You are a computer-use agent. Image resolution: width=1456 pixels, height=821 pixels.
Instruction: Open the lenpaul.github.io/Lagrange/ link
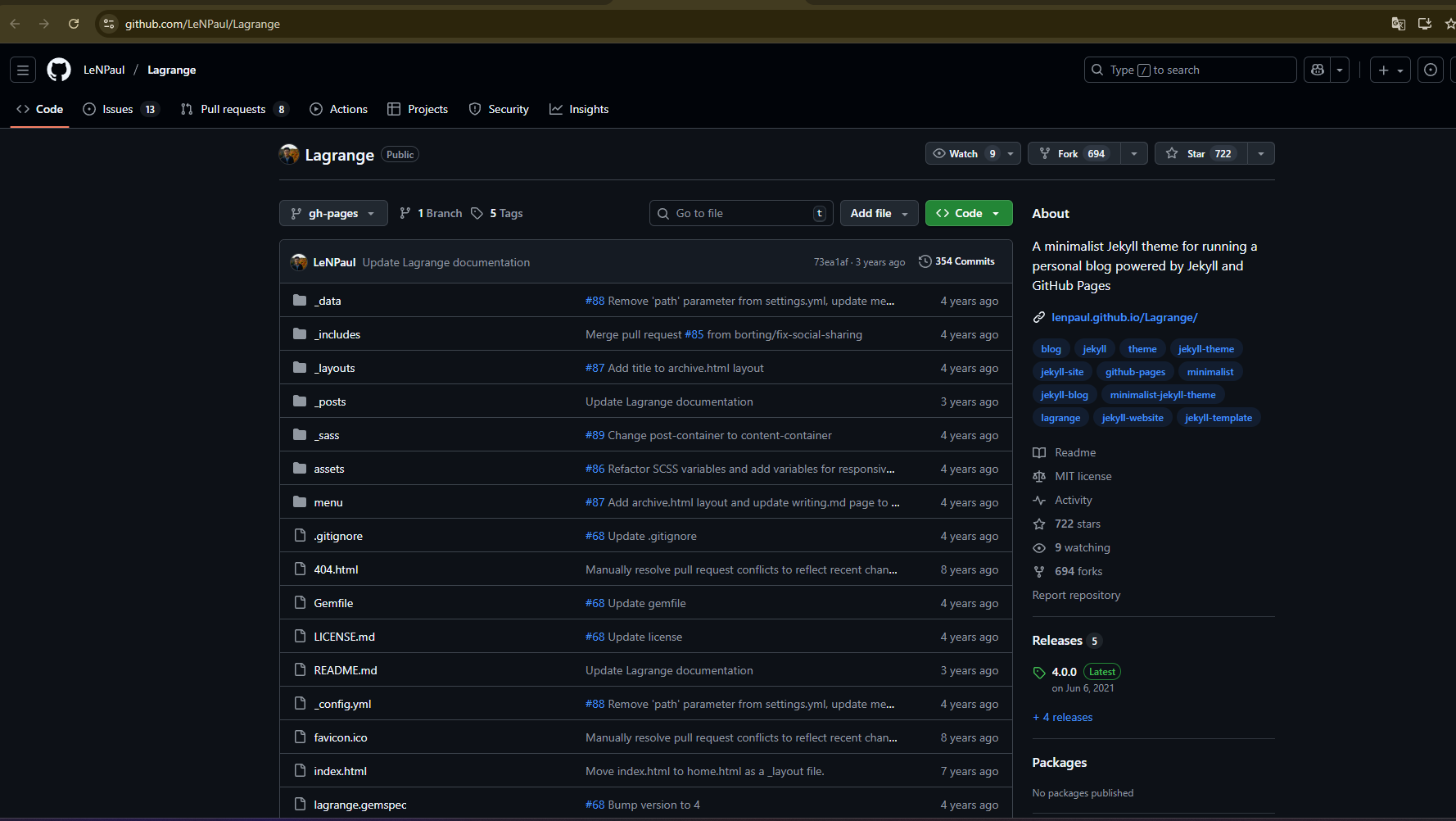pyautogui.click(x=1124, y=317)
